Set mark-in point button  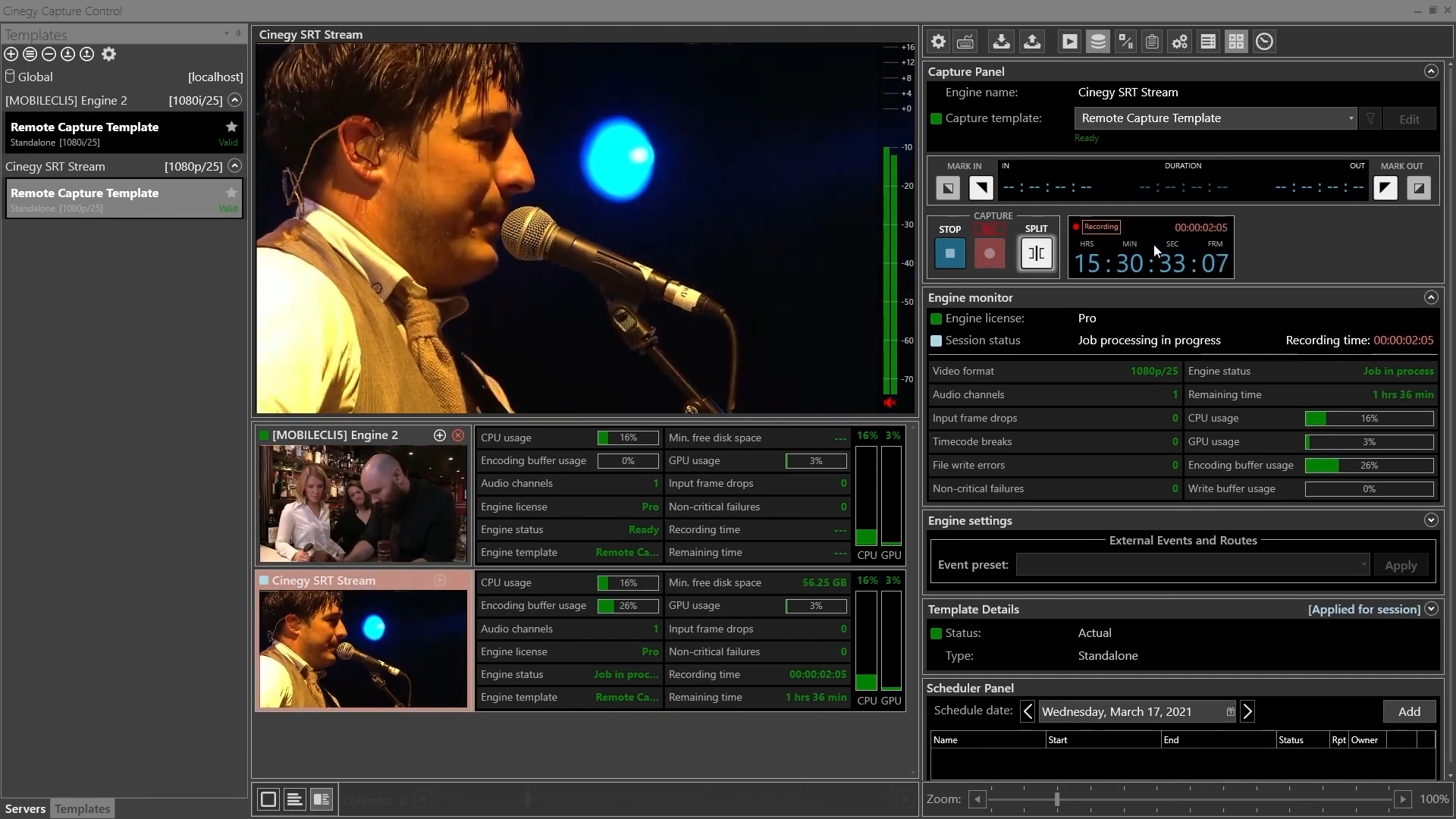coord(981,187)
